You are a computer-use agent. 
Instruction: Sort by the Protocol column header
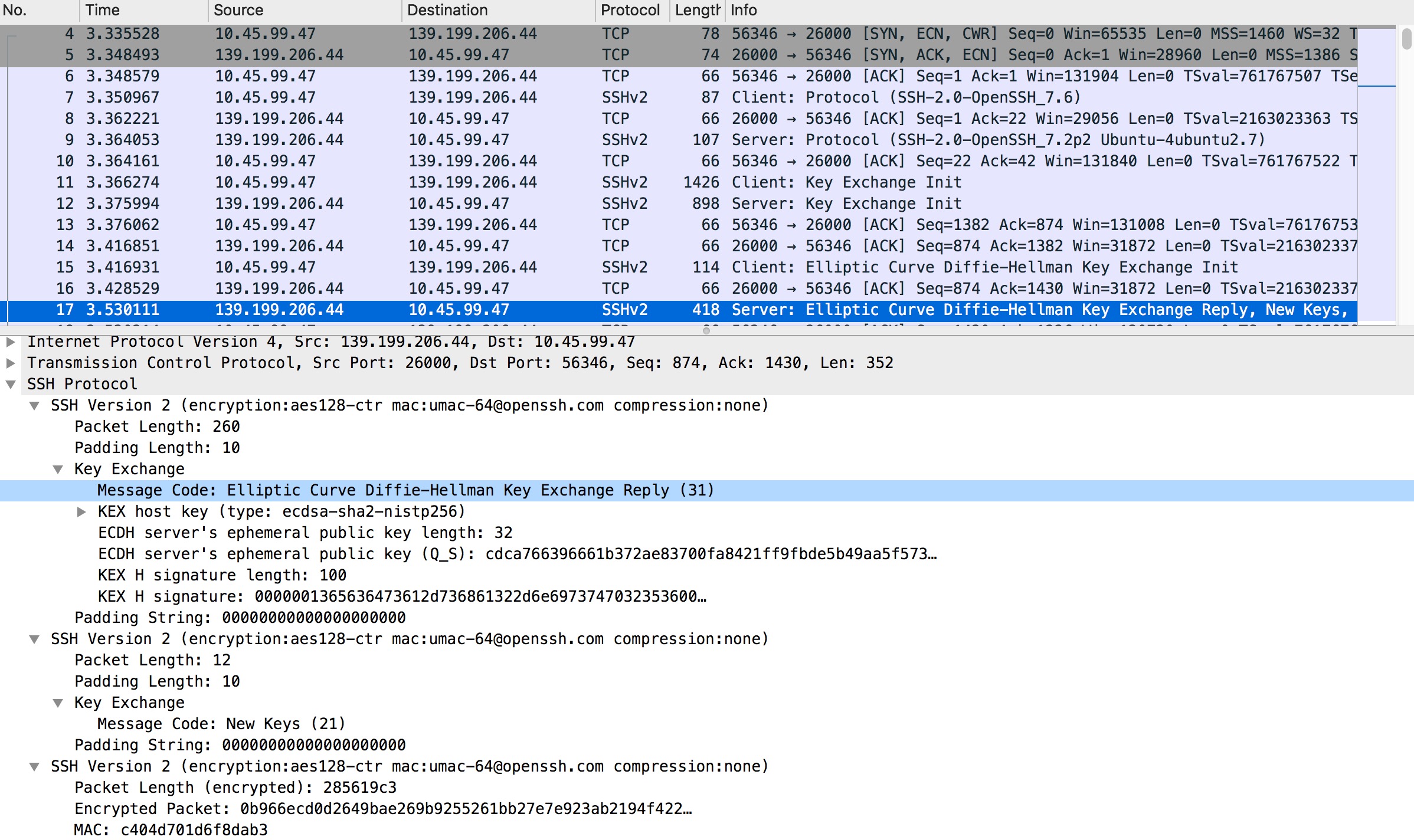(x=629, y=10)
